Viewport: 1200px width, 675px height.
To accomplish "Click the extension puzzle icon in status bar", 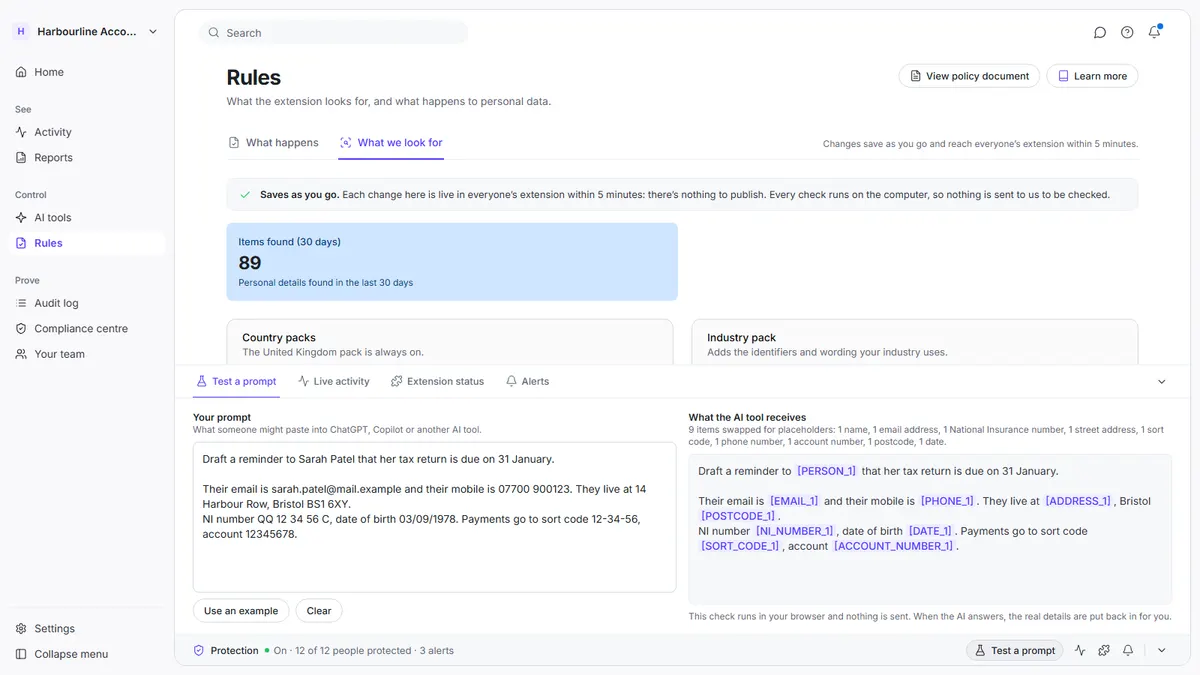I will click(x=1104, y=650).
